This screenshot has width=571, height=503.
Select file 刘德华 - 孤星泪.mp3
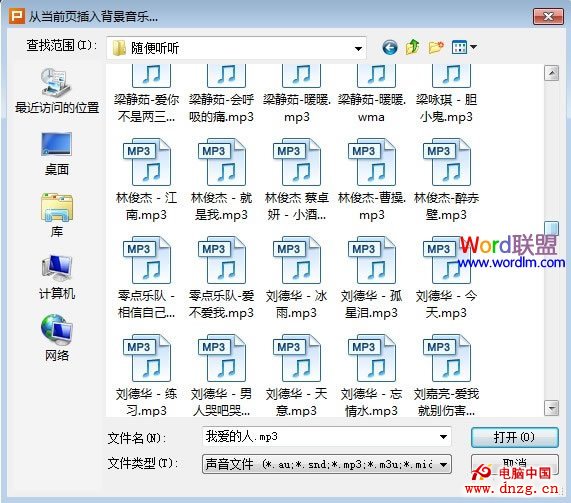click(x=371, y=278)
